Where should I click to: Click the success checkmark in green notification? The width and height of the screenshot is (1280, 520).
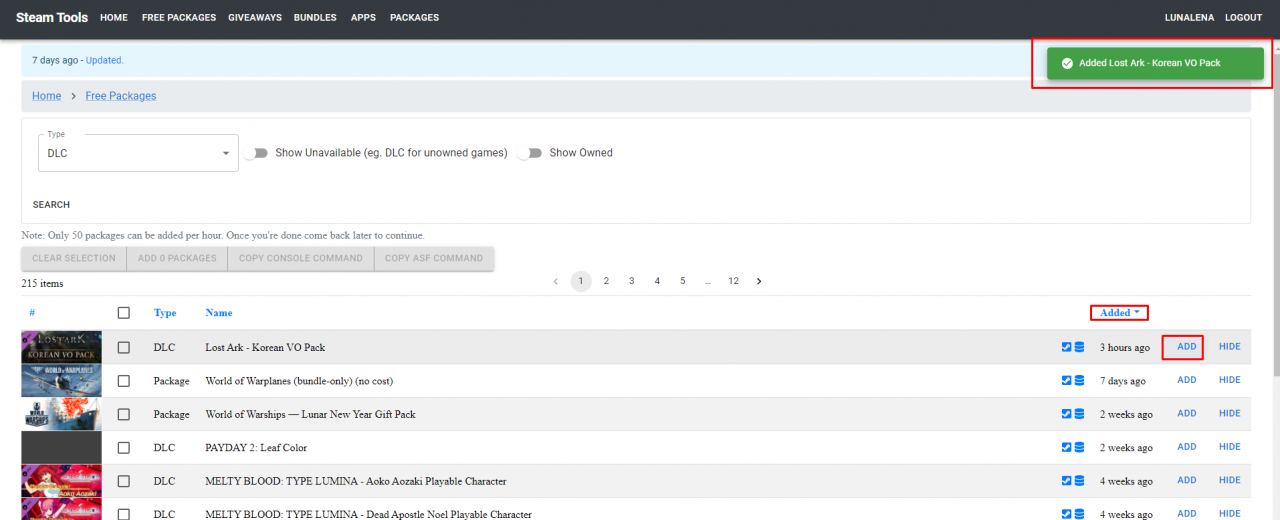click(x=1067, y=63)
